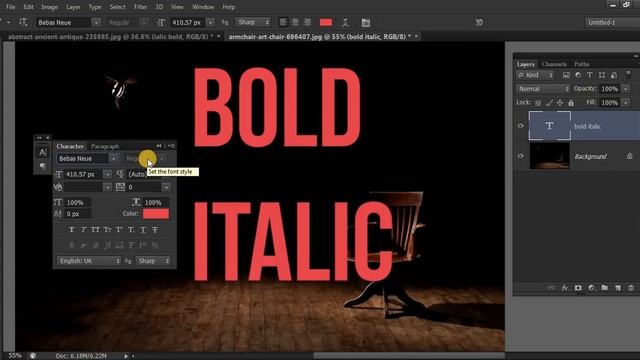Open the Type menu
The height and width of the screenshot is (360, 640).
(x=95, y=7)
